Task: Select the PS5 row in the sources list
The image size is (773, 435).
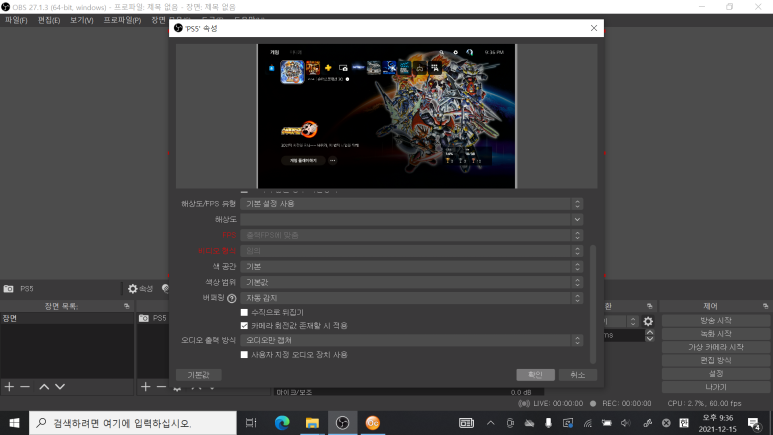Action: (153, 319)
